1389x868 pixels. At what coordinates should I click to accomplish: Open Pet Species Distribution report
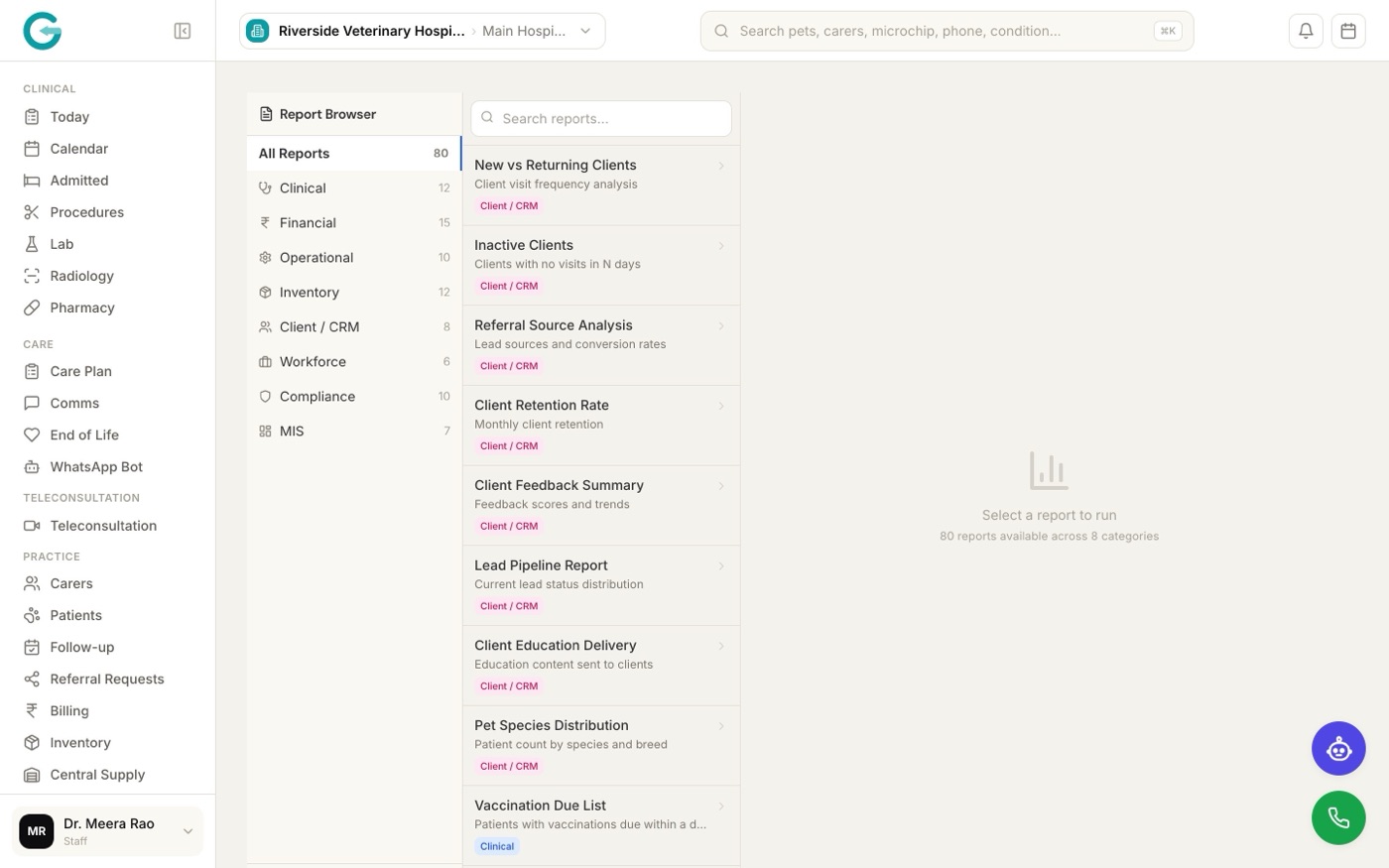(x=601, y=745)
